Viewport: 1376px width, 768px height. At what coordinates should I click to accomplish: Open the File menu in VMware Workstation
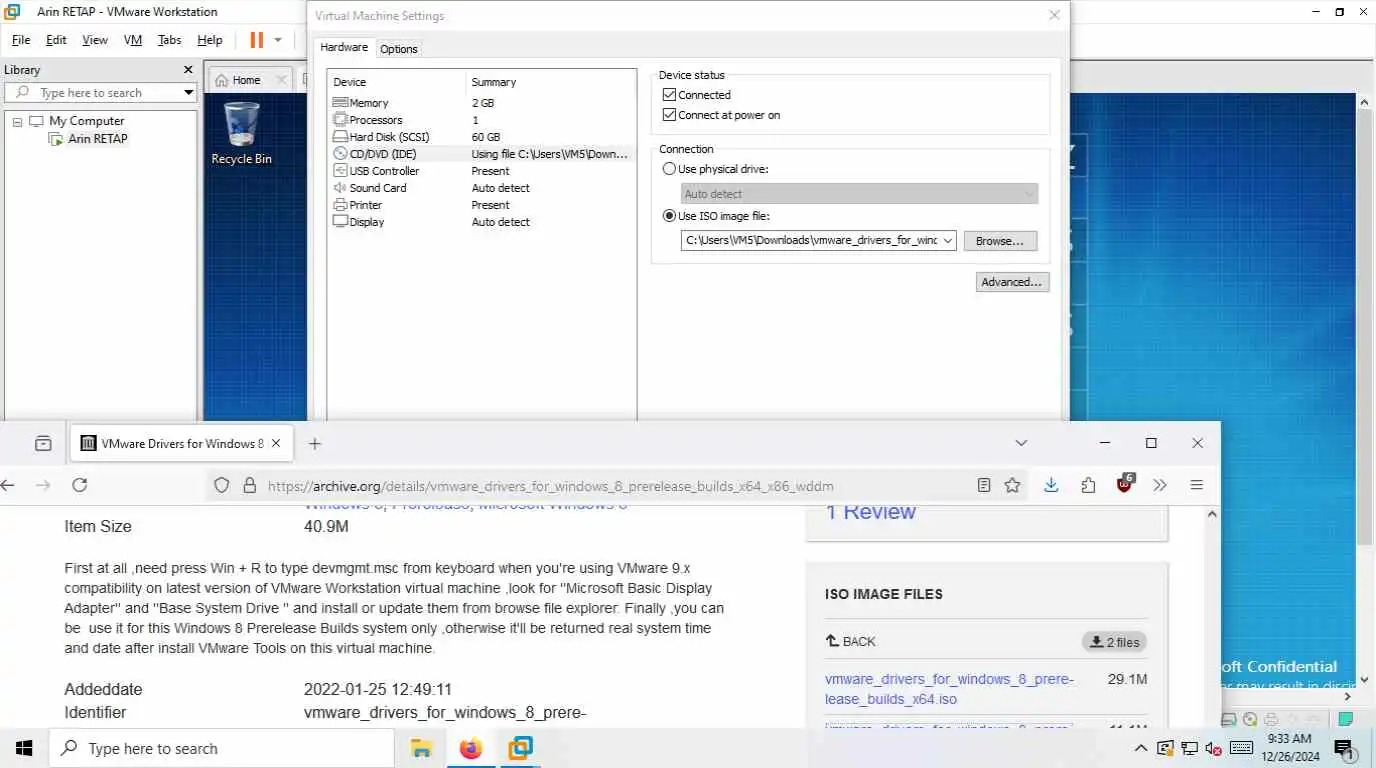(21, 40)
